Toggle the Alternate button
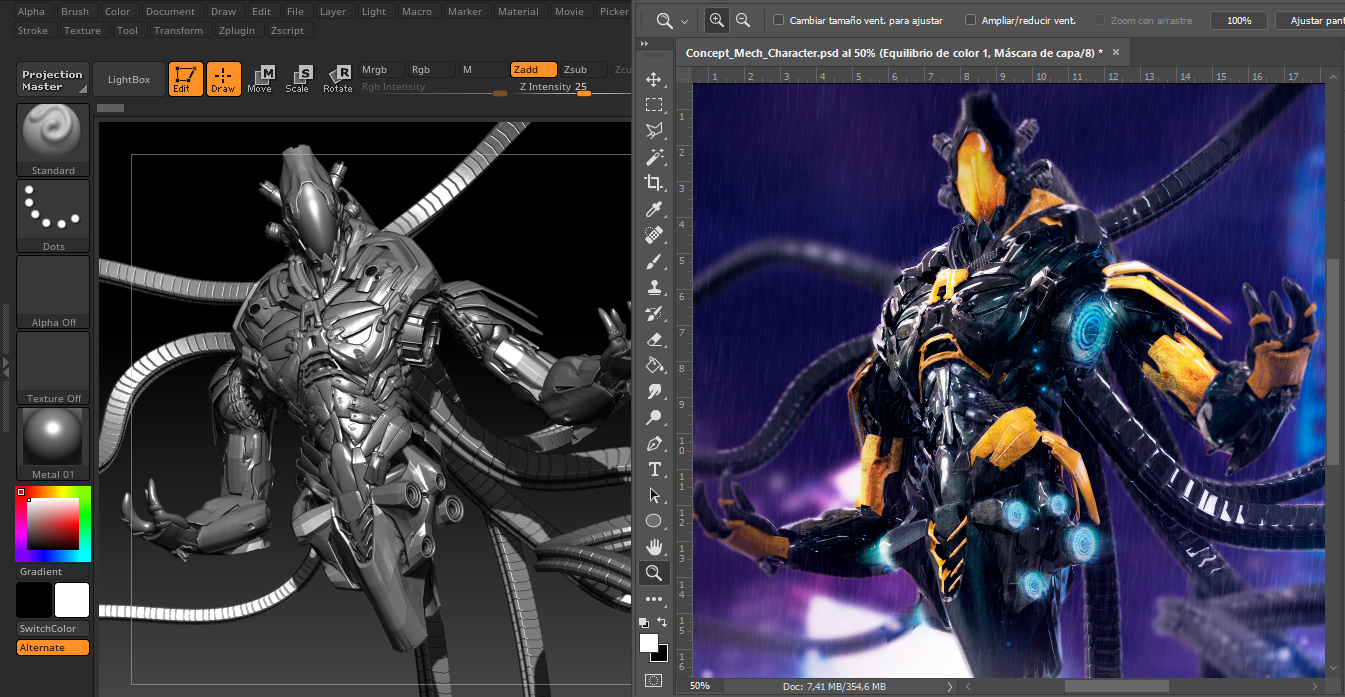 click(53, 647)
